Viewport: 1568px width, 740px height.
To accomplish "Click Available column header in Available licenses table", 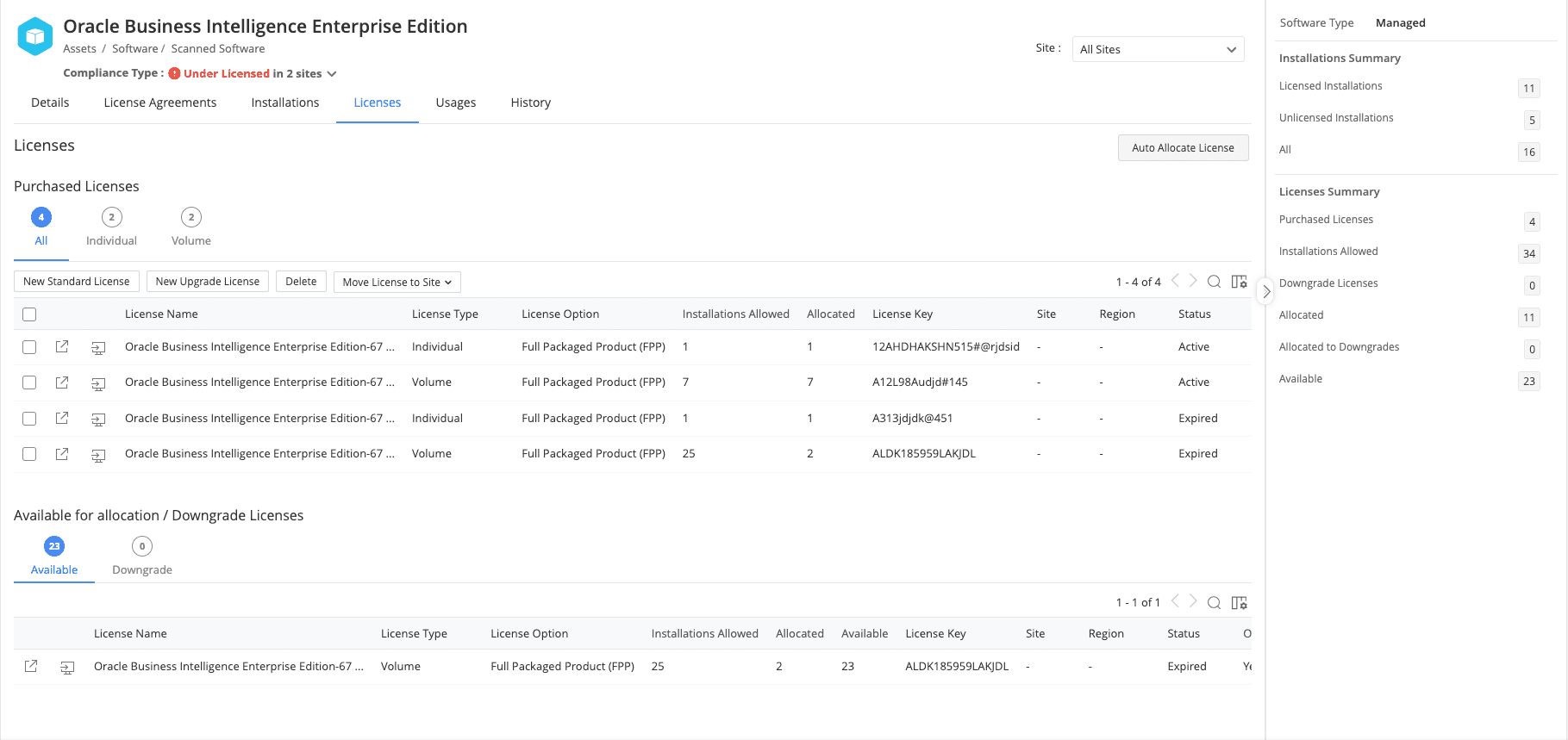I will 865,634.
